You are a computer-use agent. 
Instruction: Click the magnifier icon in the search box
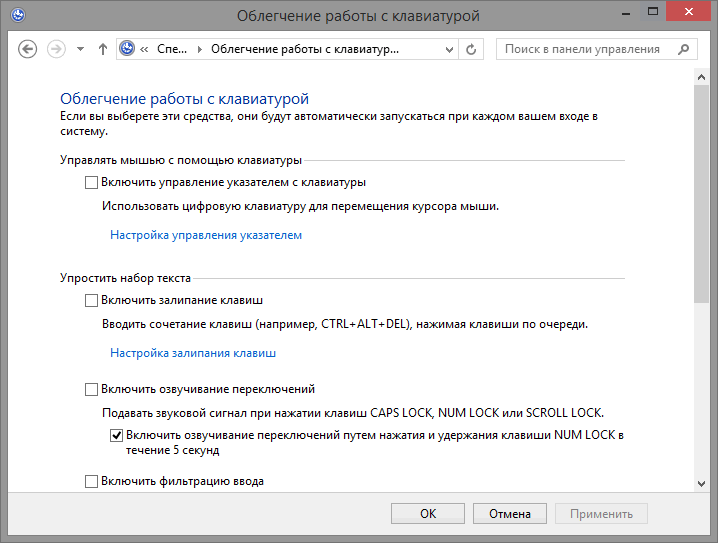tap(682, 49)
